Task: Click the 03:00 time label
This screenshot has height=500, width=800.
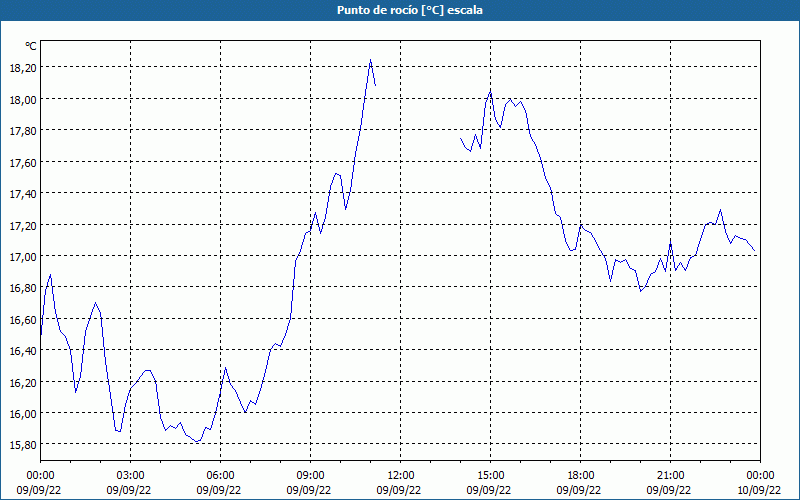Action: (x=131, y=476)
